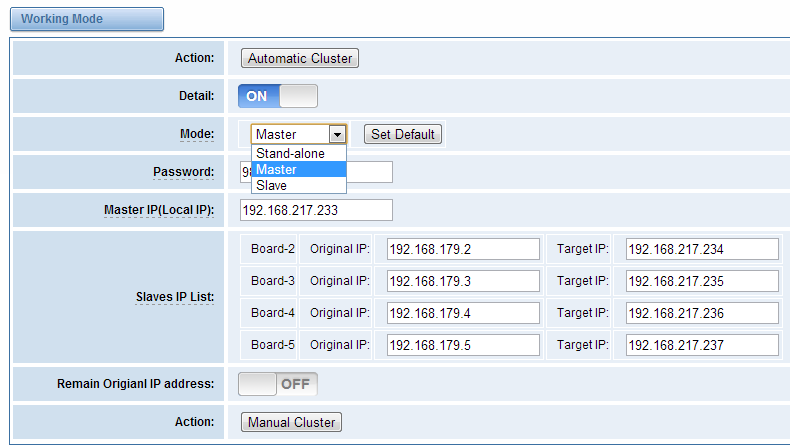
Task: Edit Board-5 Target IP field
Action: pyautogui.click(x=702, y=345)
